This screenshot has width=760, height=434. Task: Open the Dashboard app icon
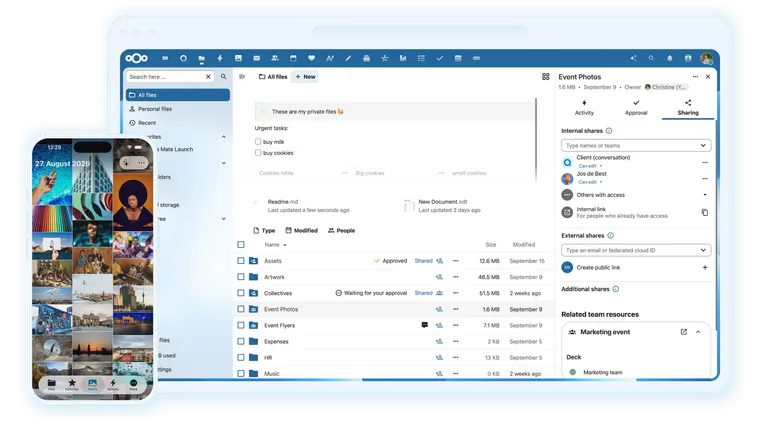[165, 58]
